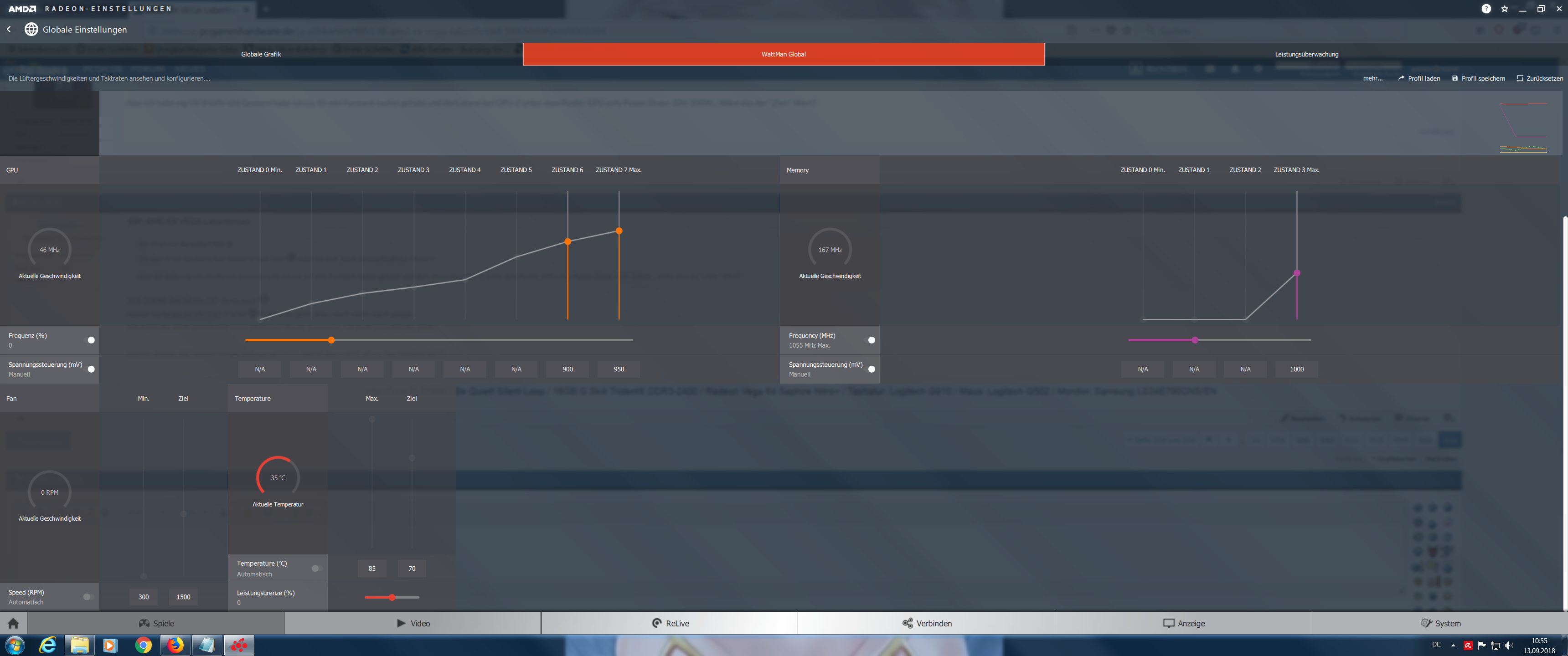This screenshot has height=656, width=1568.
Task: Open the help question mark icon
Action: tap(1486, 9)
